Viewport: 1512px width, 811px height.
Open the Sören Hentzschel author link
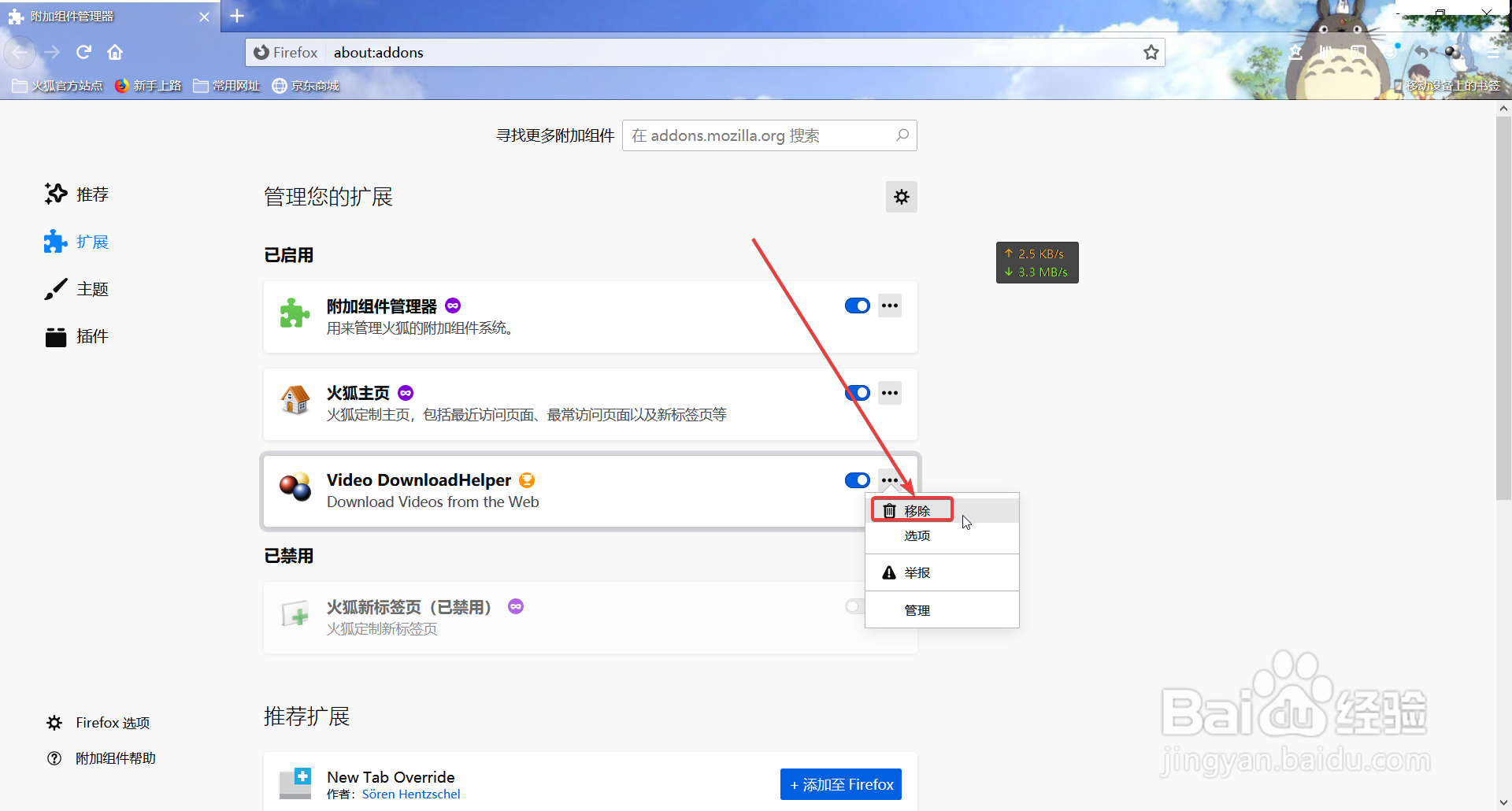click(411, 794)
